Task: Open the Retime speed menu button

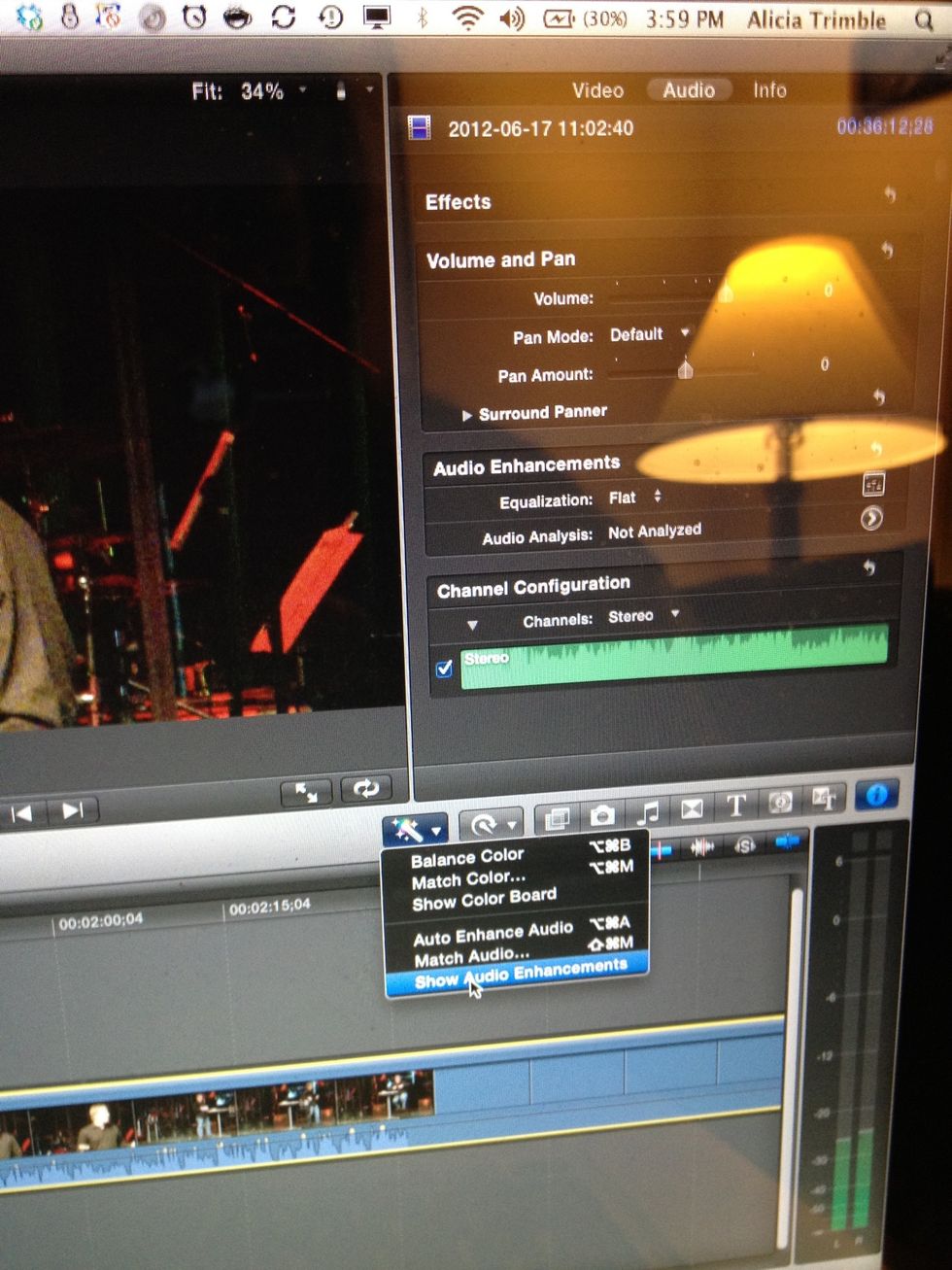Action: coord(492,825)
